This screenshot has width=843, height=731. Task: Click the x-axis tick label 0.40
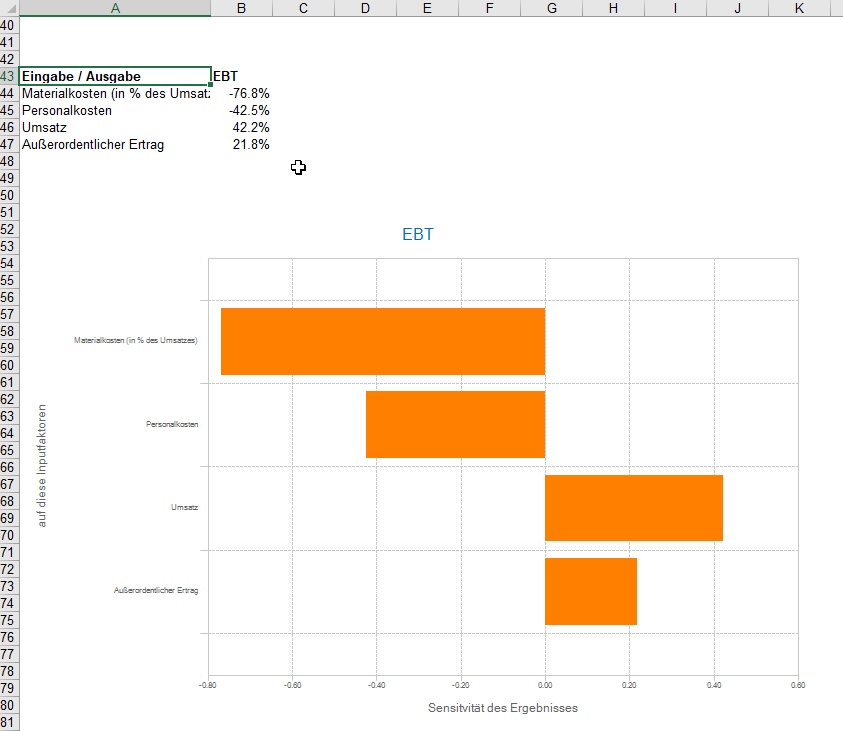[x=714, y=685]
